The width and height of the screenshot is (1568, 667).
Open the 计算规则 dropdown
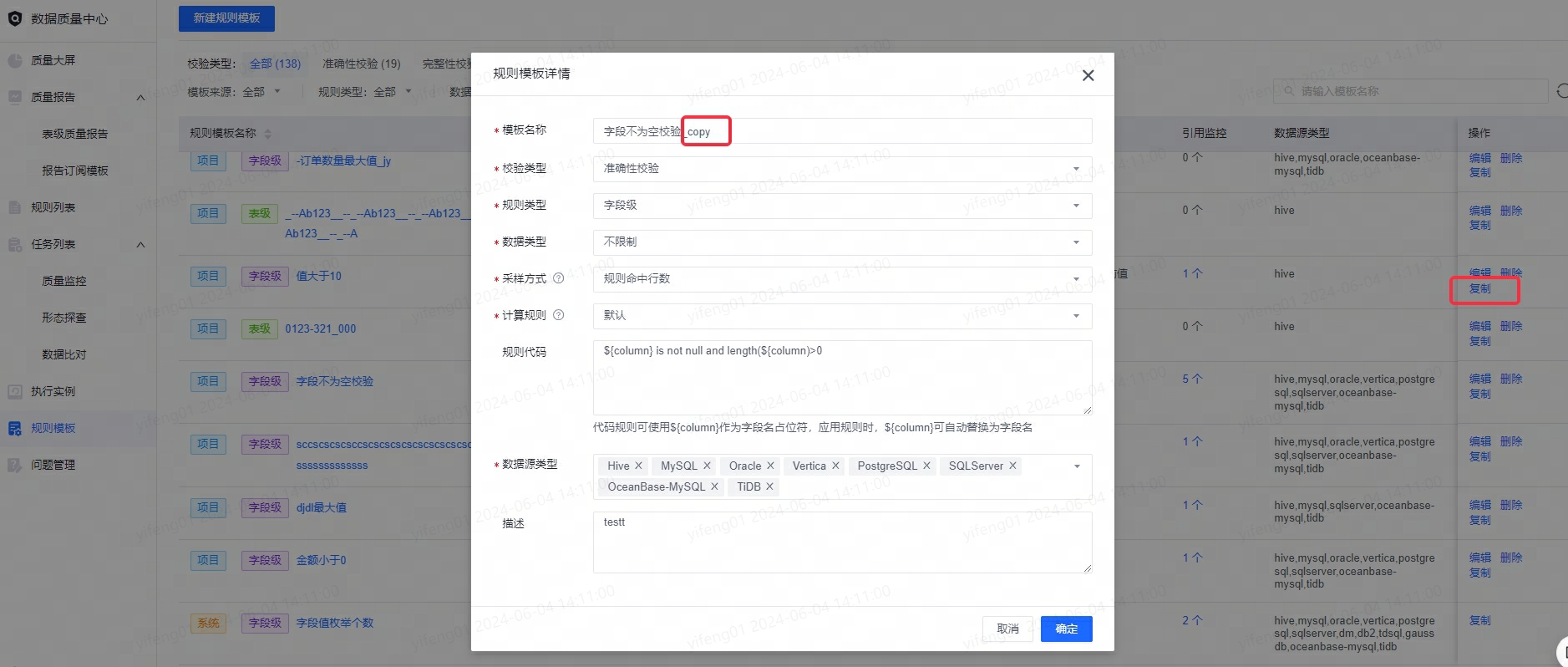(842, 316)
